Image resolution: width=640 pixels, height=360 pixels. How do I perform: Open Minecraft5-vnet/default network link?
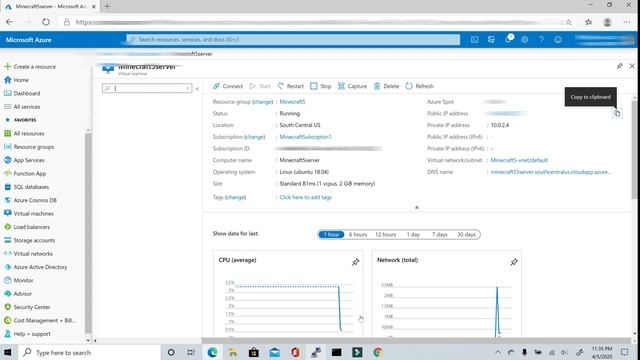click(519, 160)
